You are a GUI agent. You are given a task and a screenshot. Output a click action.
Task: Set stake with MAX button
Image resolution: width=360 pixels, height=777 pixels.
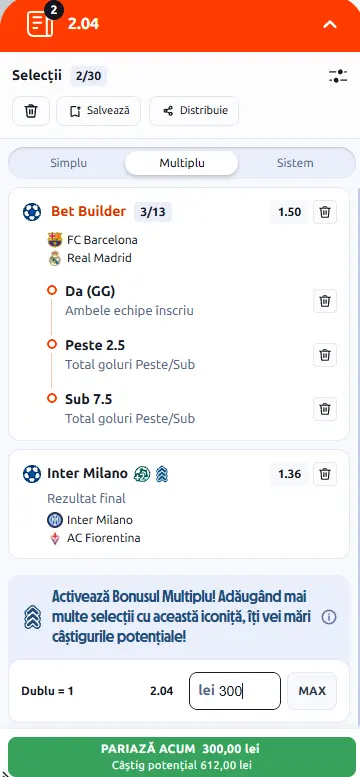coord(312,691)
